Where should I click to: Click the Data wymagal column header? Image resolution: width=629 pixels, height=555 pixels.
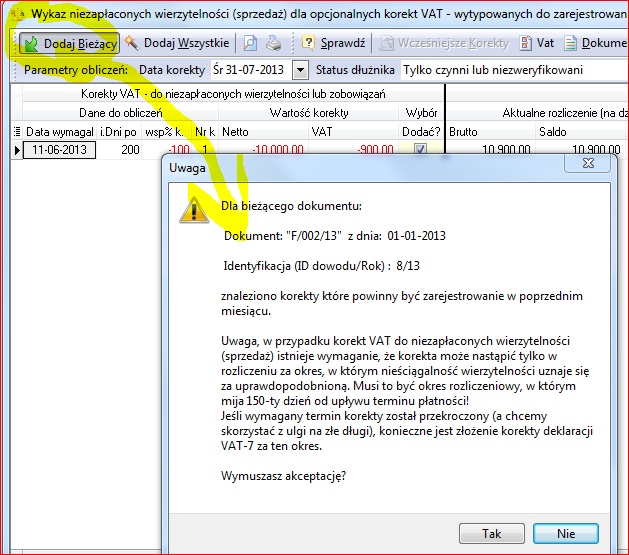tap(59, 132)
